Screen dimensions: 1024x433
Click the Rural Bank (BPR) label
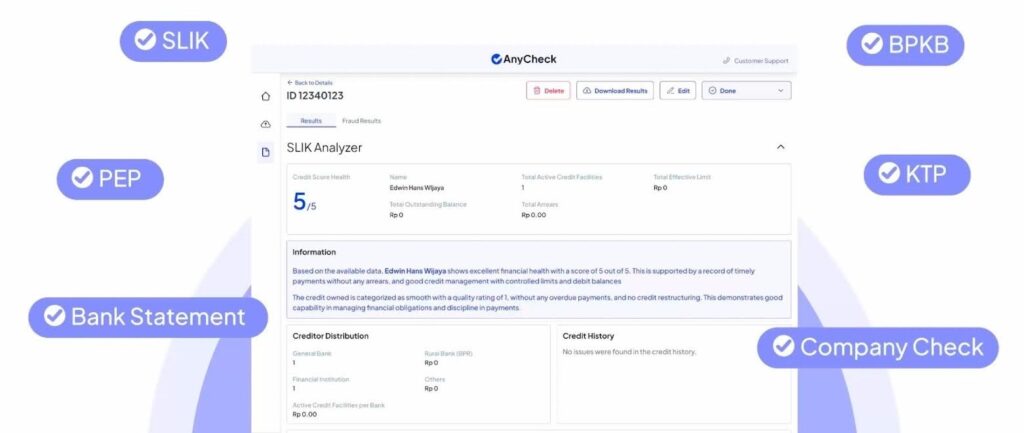[449, 353]
